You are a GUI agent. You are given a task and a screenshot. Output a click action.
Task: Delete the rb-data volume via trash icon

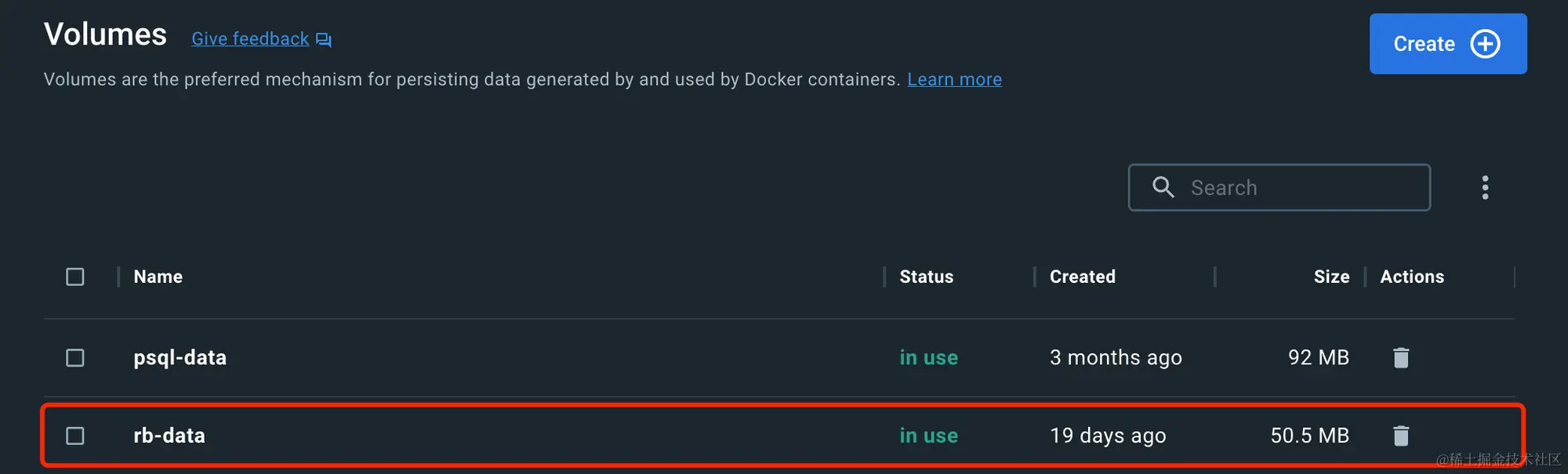(1401, 436)
